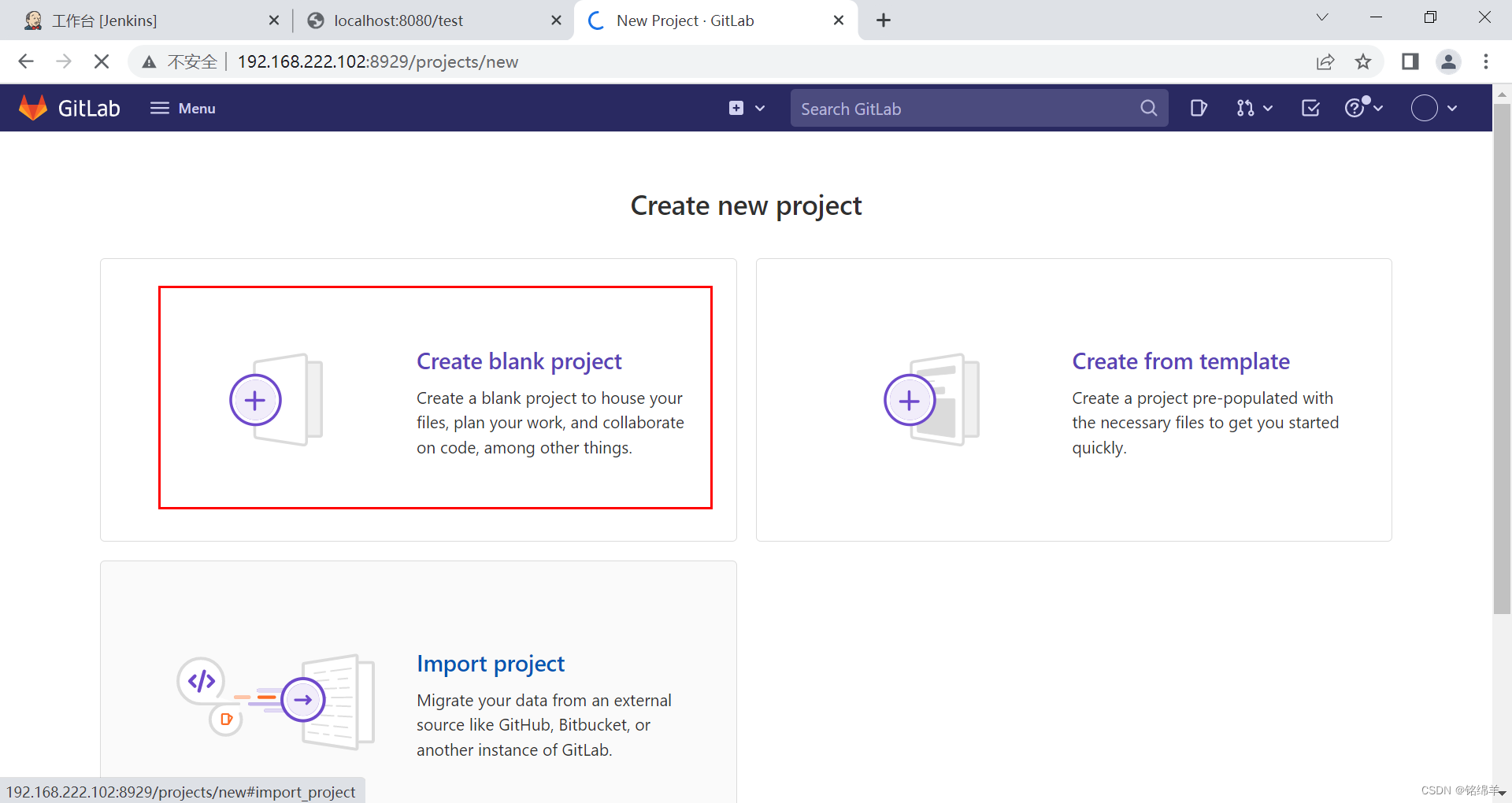
Task: Stop loading the page
Action: point(102,61)
